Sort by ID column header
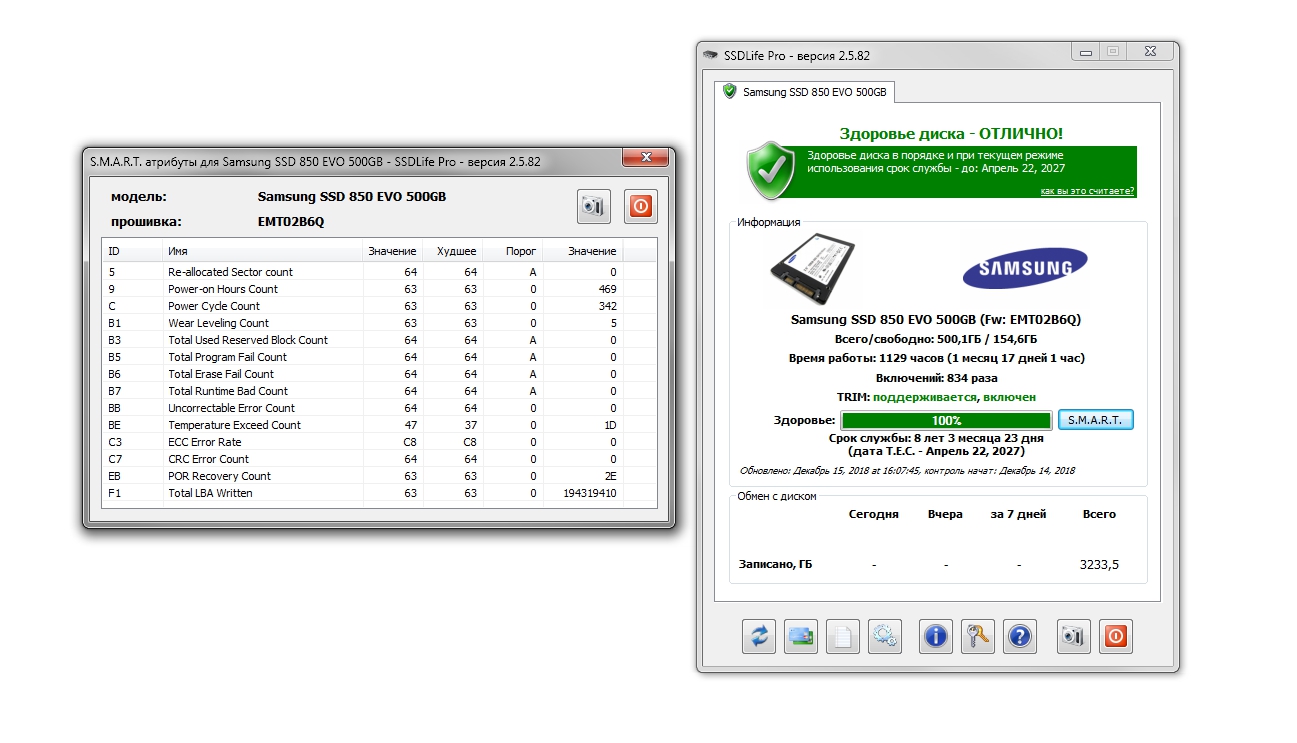Screen dimensions: 1297x743 click(x=132, y=251)
